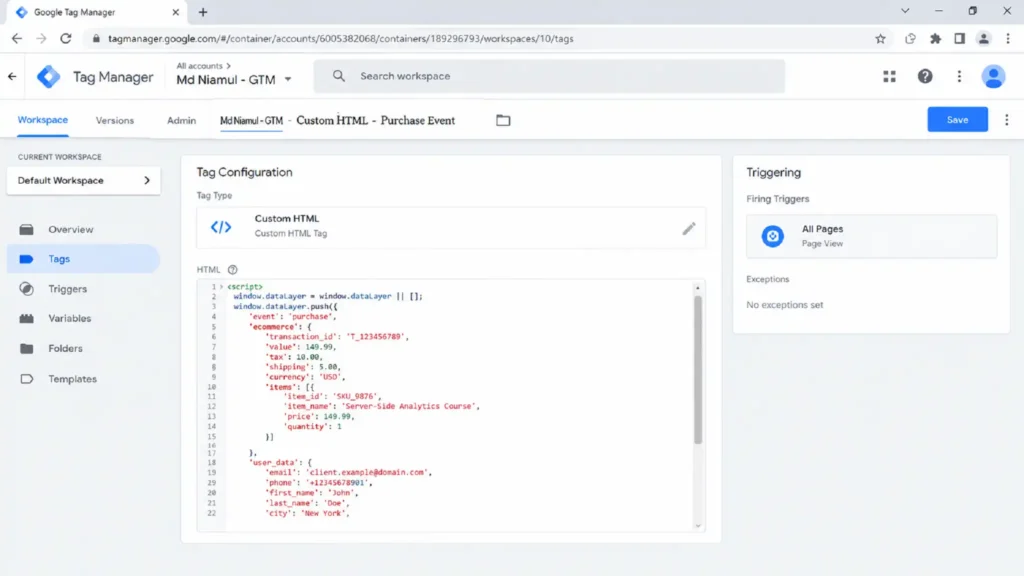Click the browser back arrow
Screen dimensions: 1024x576
tap(17, 39)
